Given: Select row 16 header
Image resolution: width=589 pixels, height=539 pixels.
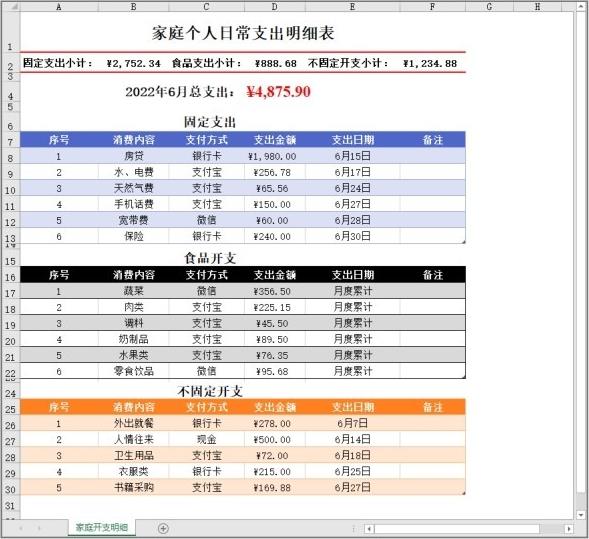Looking at the screenshot, I should pyautogui.click(x=11, y=275).
